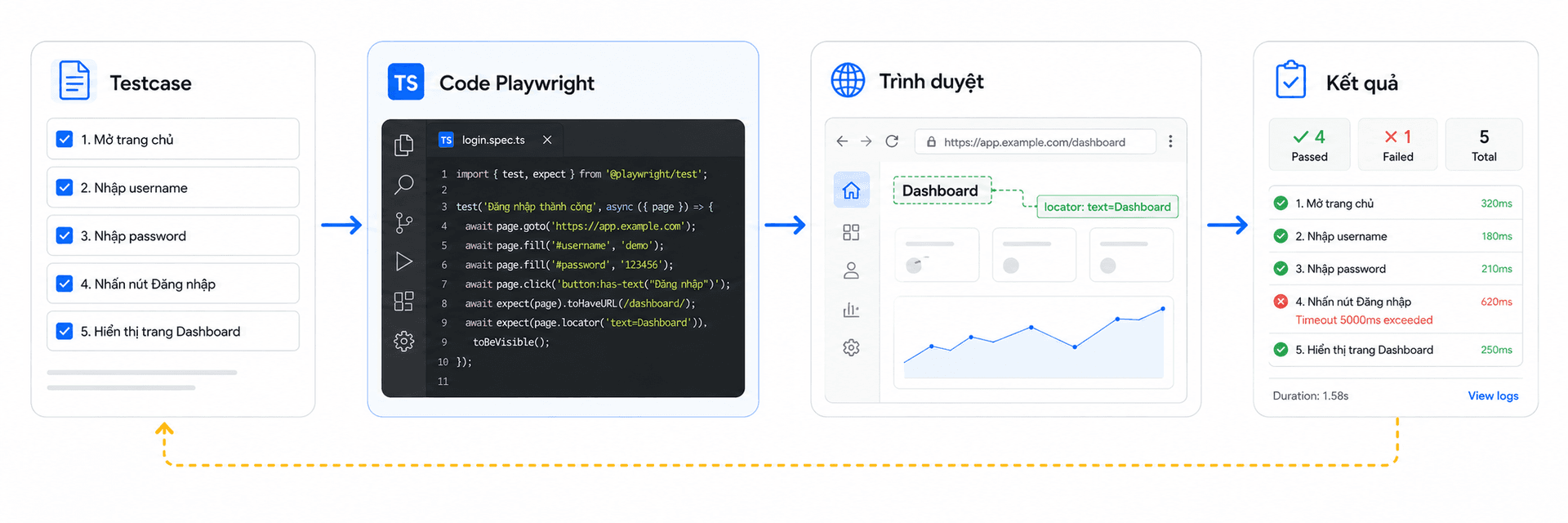This screenshot has height=523, width=1568.
Task: Open the user profile icon in dashboard sidebar
Action: 851,270
